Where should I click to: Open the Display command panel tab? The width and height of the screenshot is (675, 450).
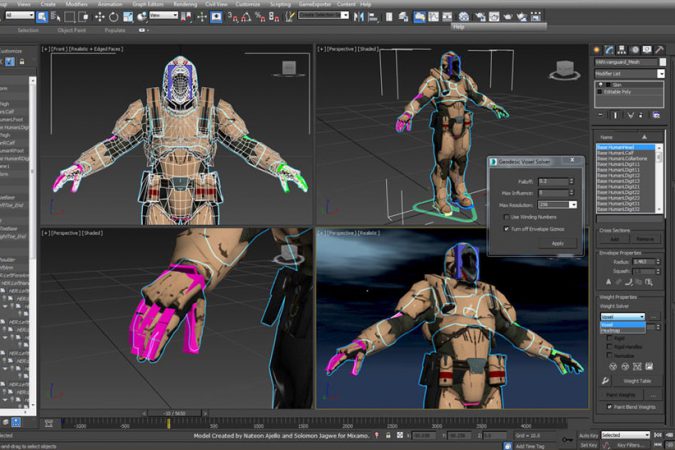pos(647,50)
